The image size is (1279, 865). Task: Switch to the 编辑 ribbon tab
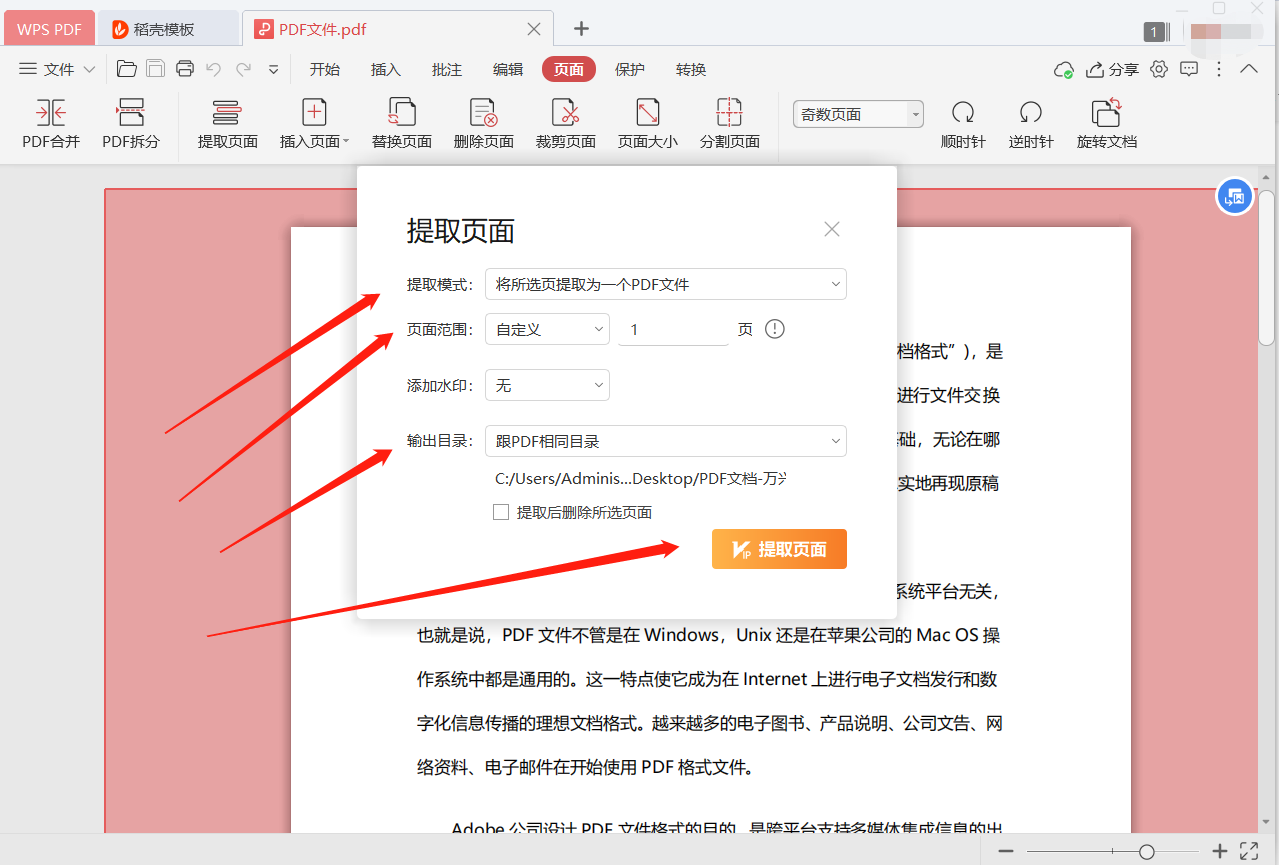[506, 69]
